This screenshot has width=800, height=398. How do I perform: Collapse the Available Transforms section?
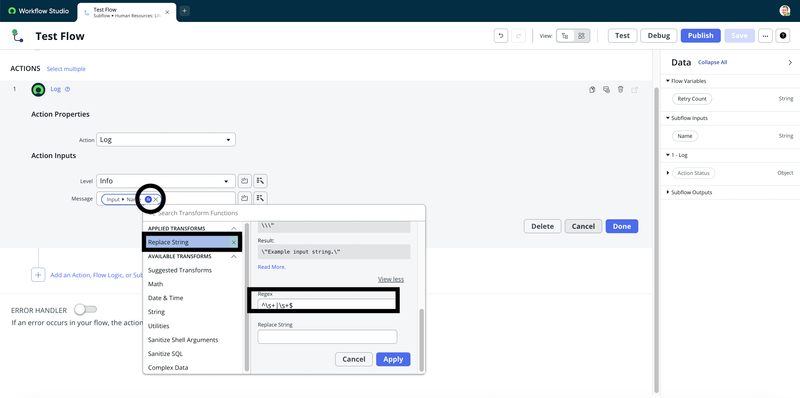[x=234, y=256]
